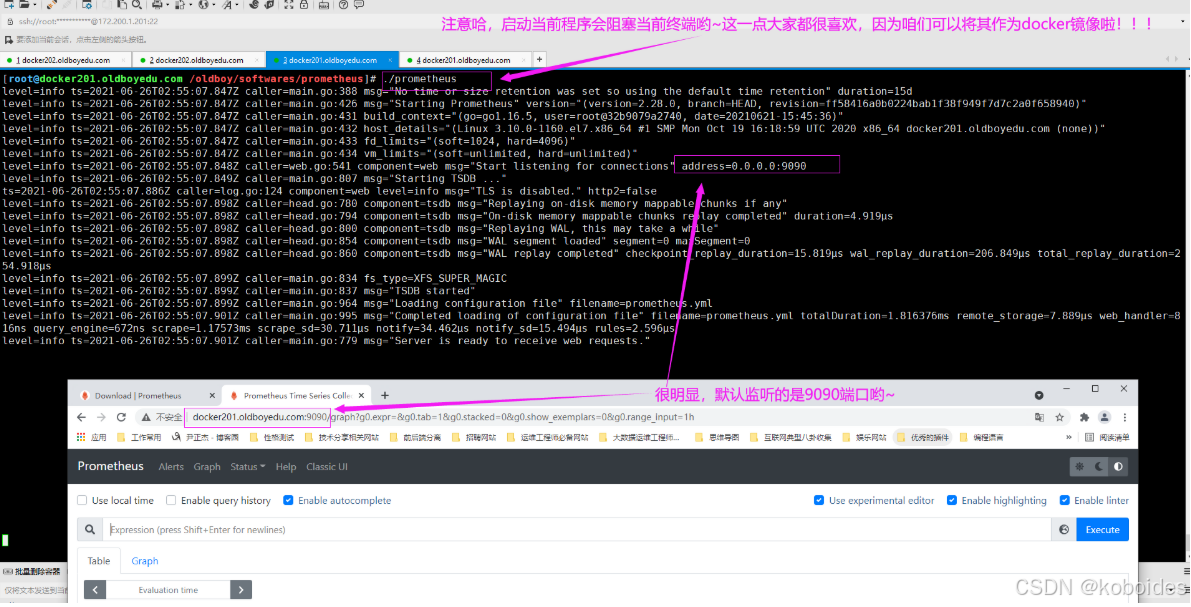Click the Xshell find magnifier icon
This screenshot has width=1191, height=607.
coord(137,5)
